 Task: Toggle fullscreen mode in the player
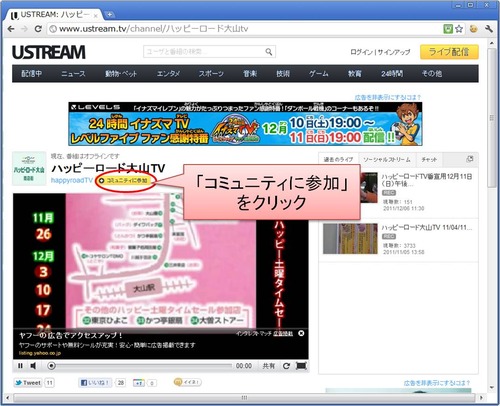pyautogui.click(x=301, y=366)
